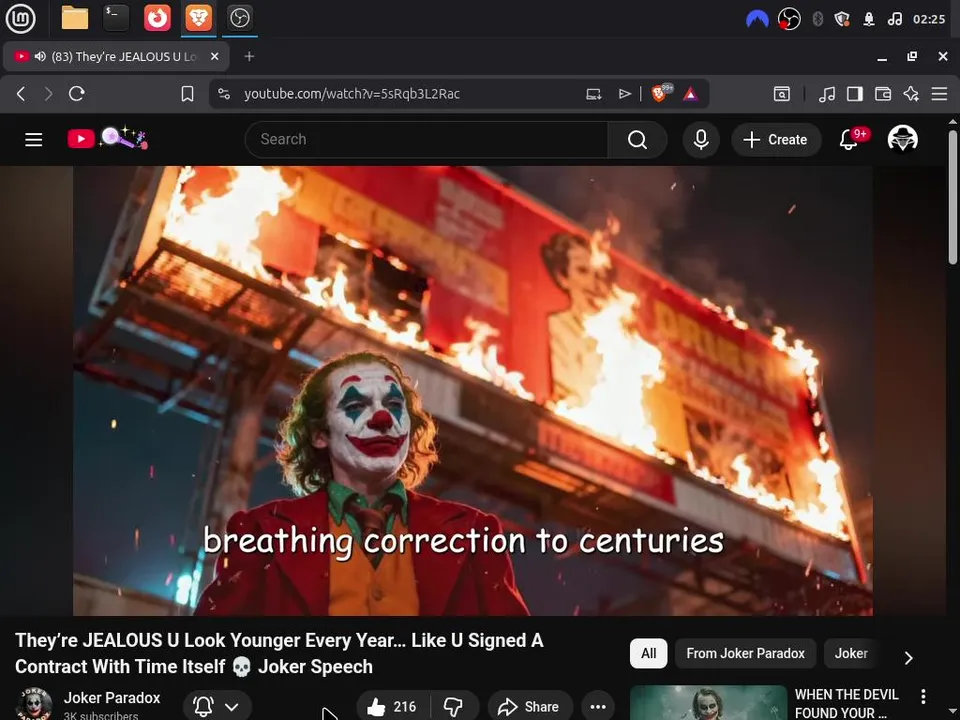Expand the subscription notification bell dropdown
Image resolution: width=960 pixels, height=720 pixels.
pyautogui.click(x=217, y=706)
